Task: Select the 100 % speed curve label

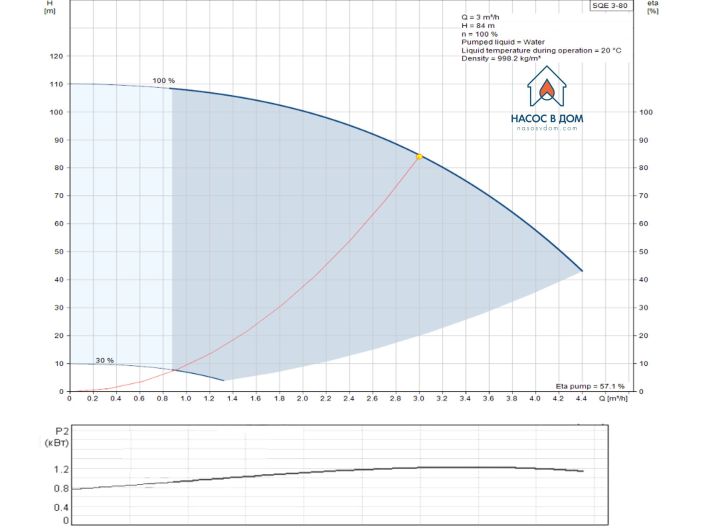Action: (x=163, y=80)
